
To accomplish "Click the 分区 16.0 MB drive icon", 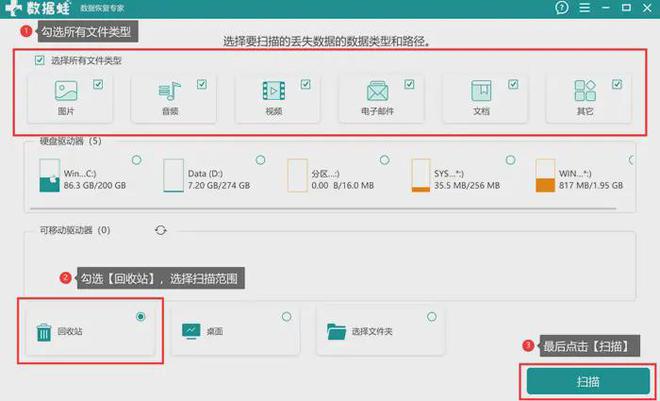I will (x=297, y=175).
